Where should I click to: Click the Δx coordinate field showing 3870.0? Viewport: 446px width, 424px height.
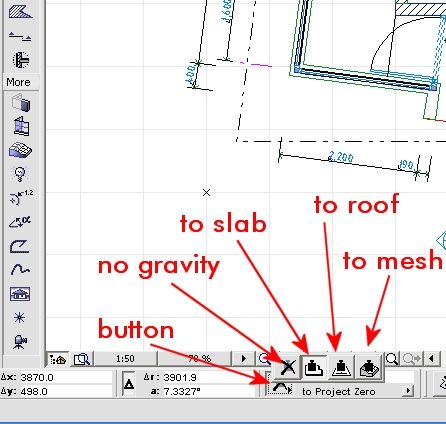(x=66, y=377)
